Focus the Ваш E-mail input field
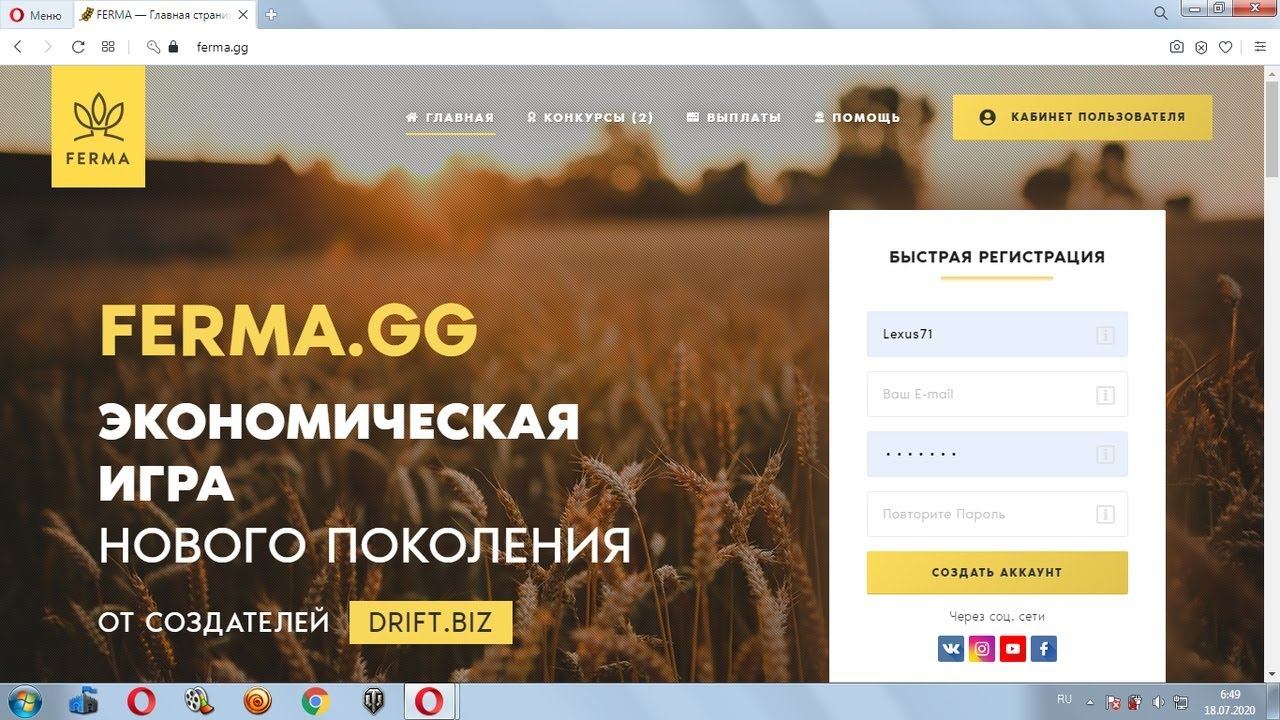The width and height of the screenshot is (1280, 720). tap(997, 394)
